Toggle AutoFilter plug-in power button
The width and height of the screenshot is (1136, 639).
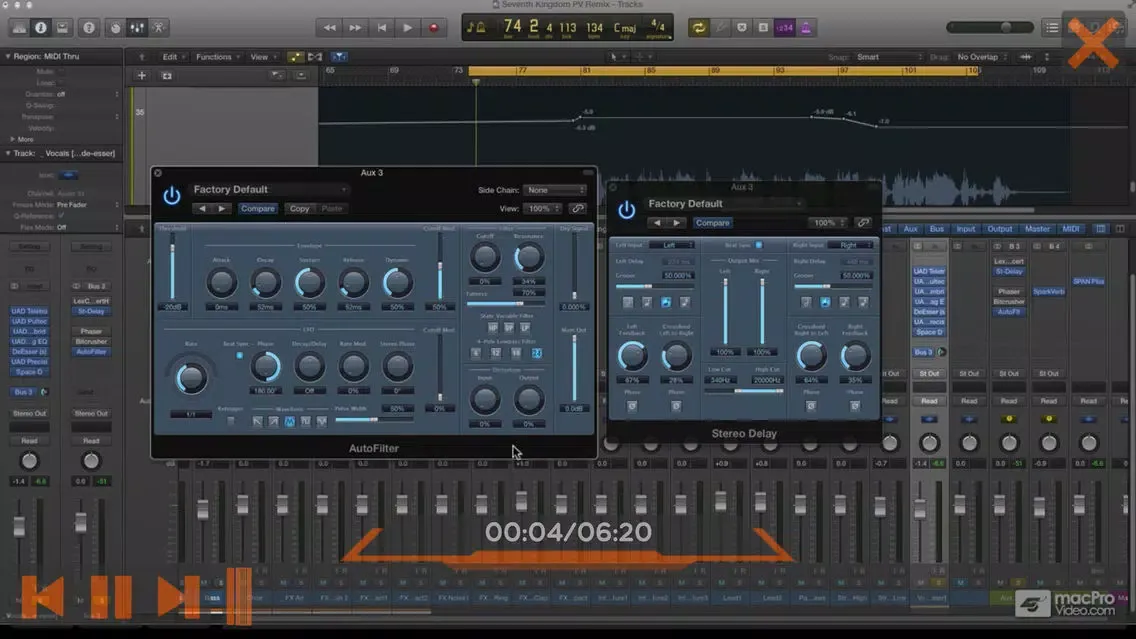[172, 196]
